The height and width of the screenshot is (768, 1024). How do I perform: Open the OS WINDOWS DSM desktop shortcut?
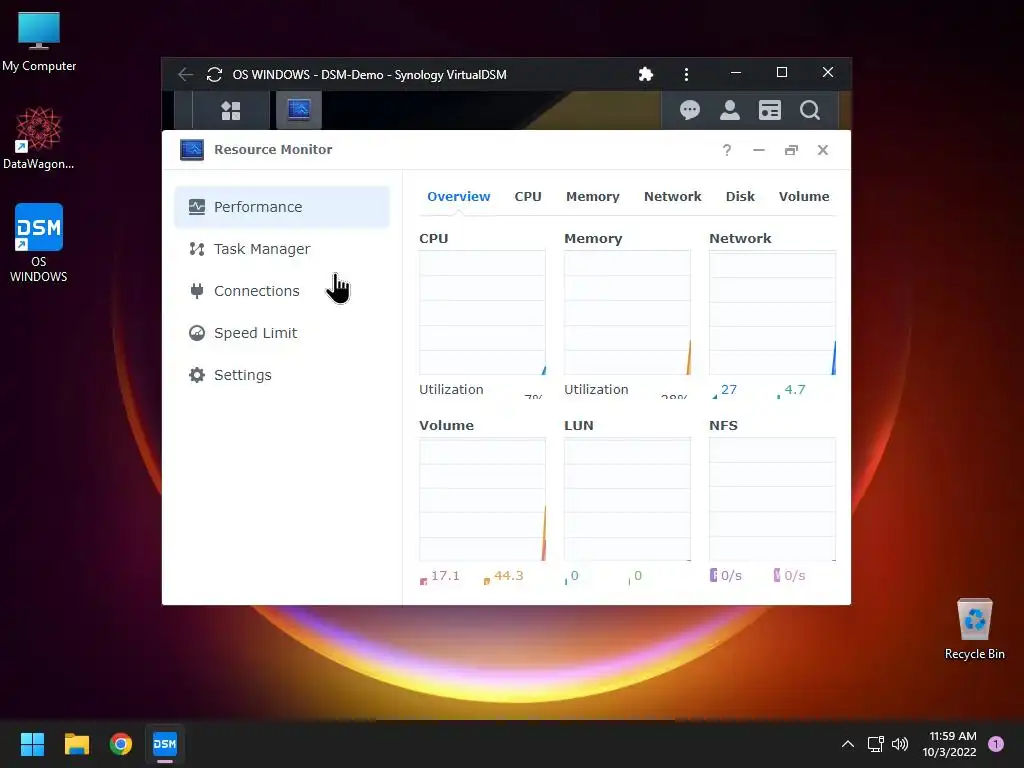(39, 243)
